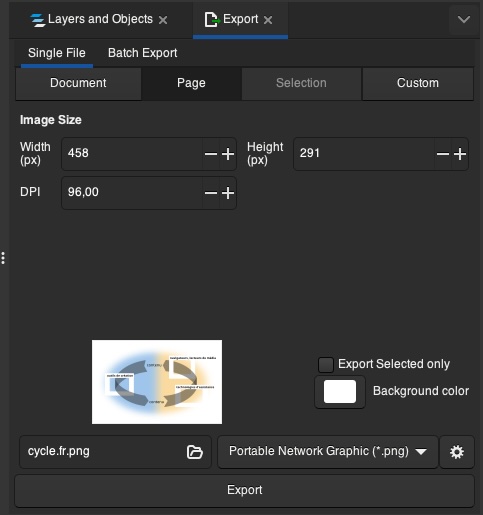Decrease Height with the minus button
The image size is (483, 515).
click(x=443, y=154)
